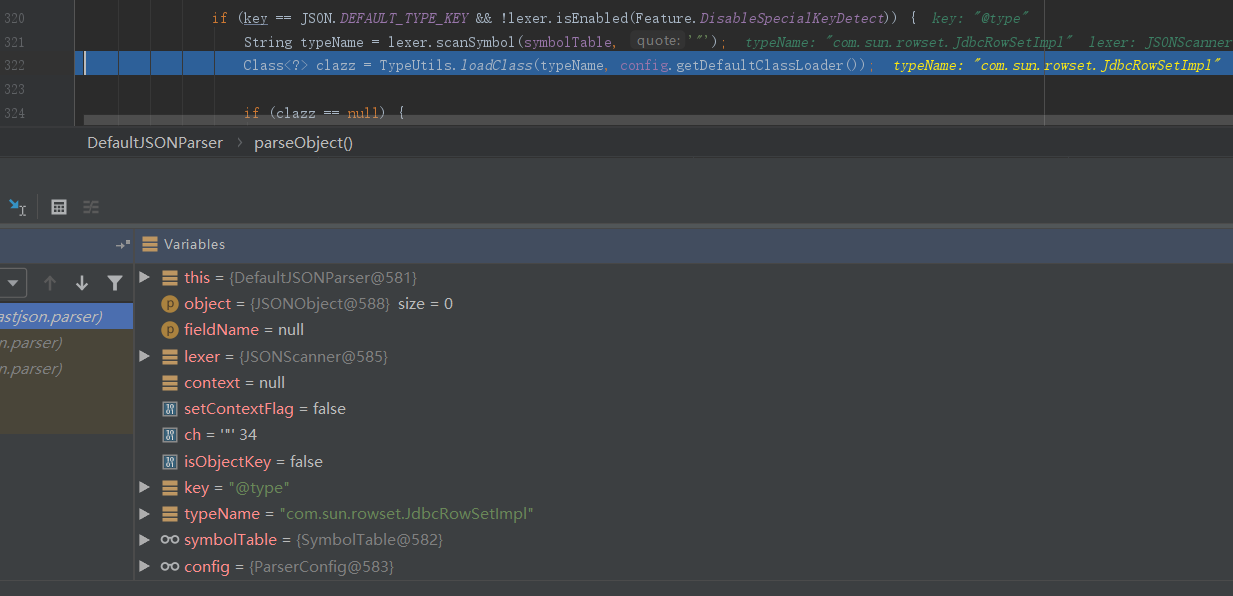1233x596 pixels.
Task: Click the Trace Current Stream Chain icon
Action: click(91, 207)
